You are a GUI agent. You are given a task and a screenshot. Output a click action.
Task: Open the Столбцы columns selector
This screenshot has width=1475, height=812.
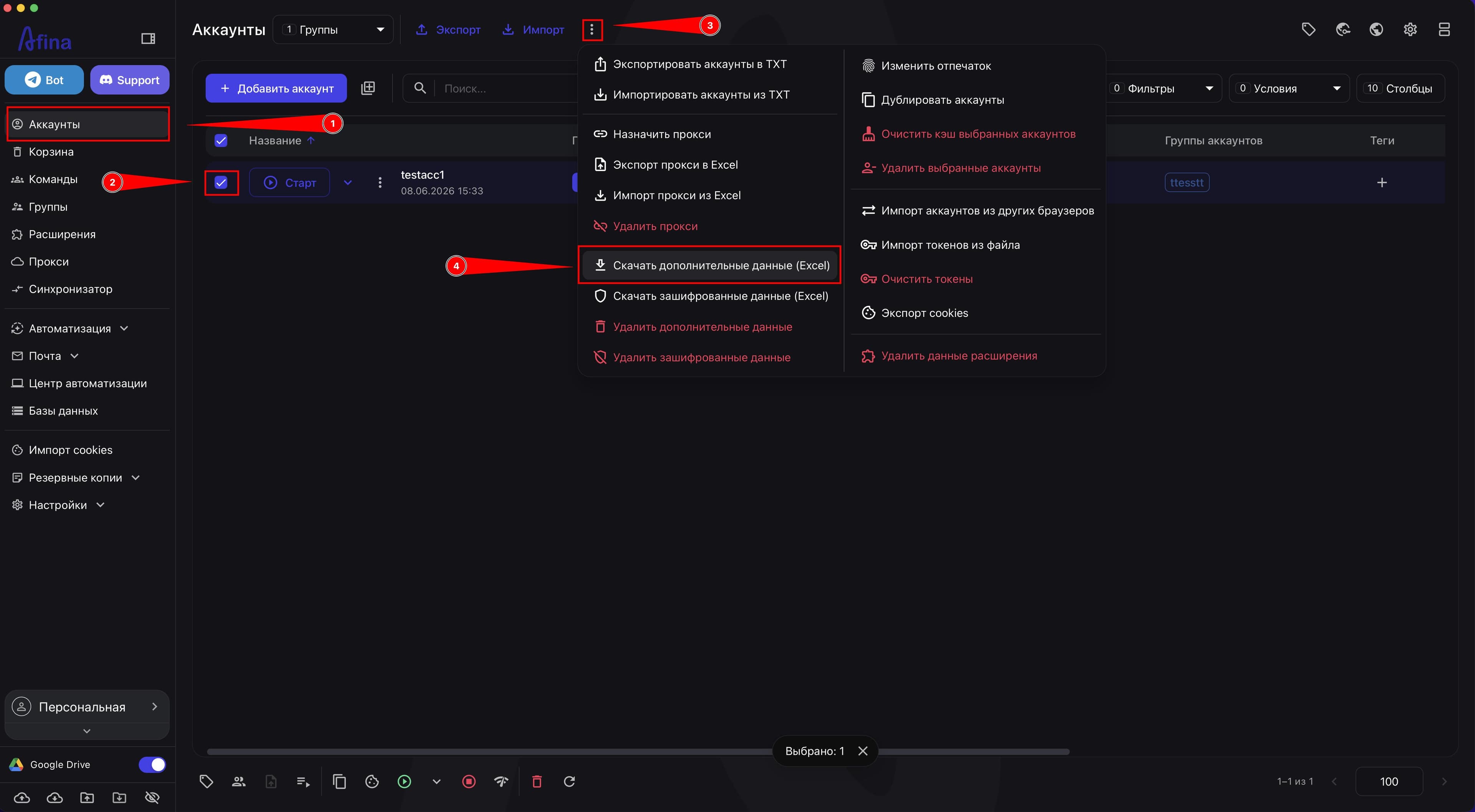(1400, 88)
